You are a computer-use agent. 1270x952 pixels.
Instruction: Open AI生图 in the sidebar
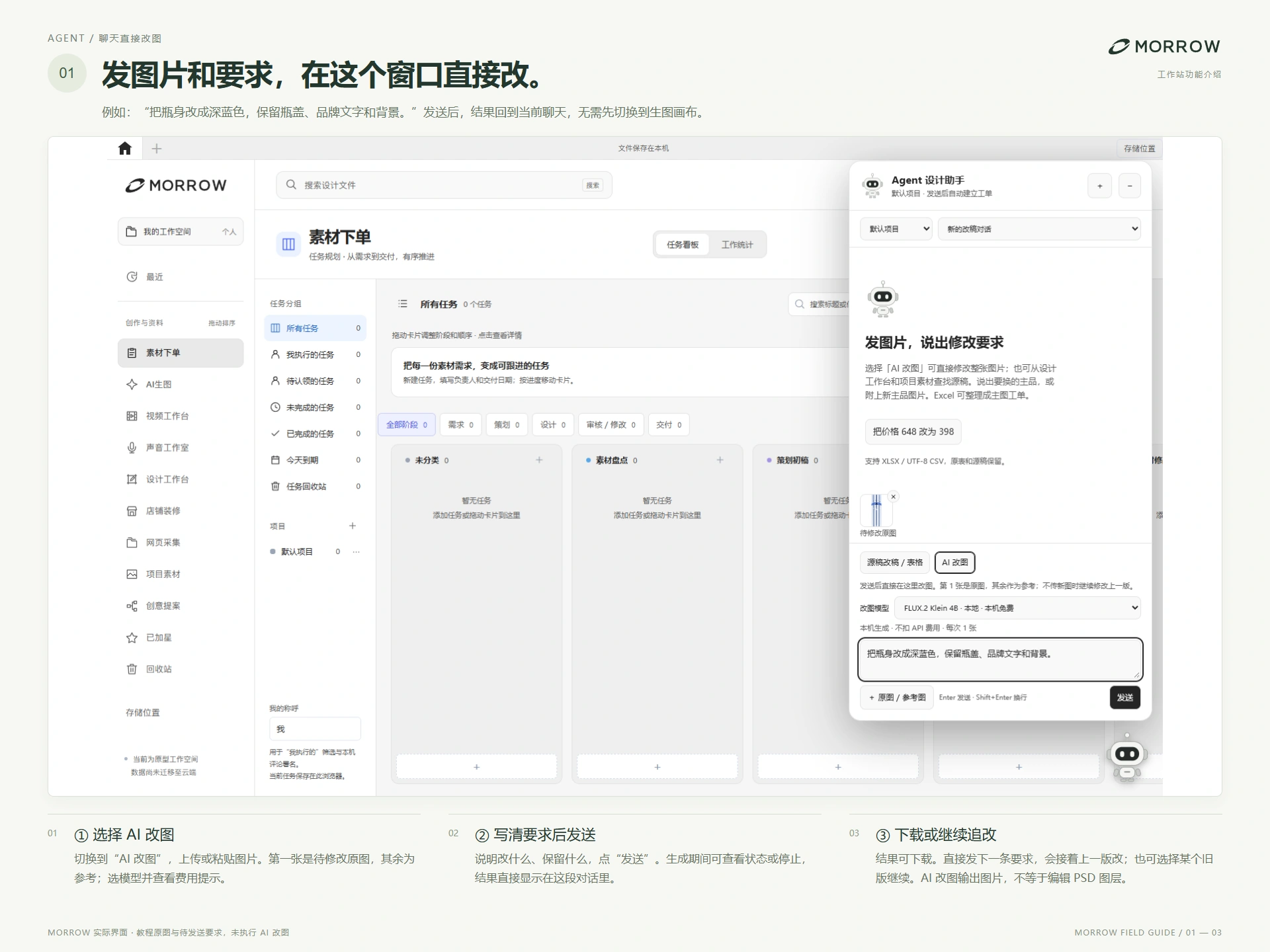point(181,384)
